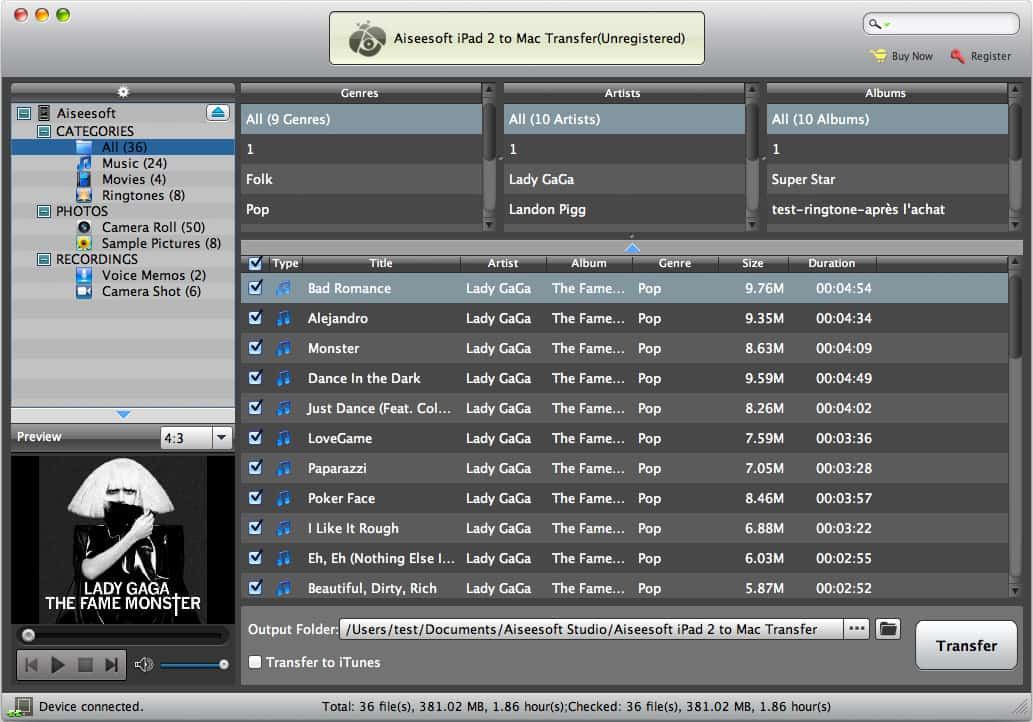Click the three-dots output path button

coord(857,629)
